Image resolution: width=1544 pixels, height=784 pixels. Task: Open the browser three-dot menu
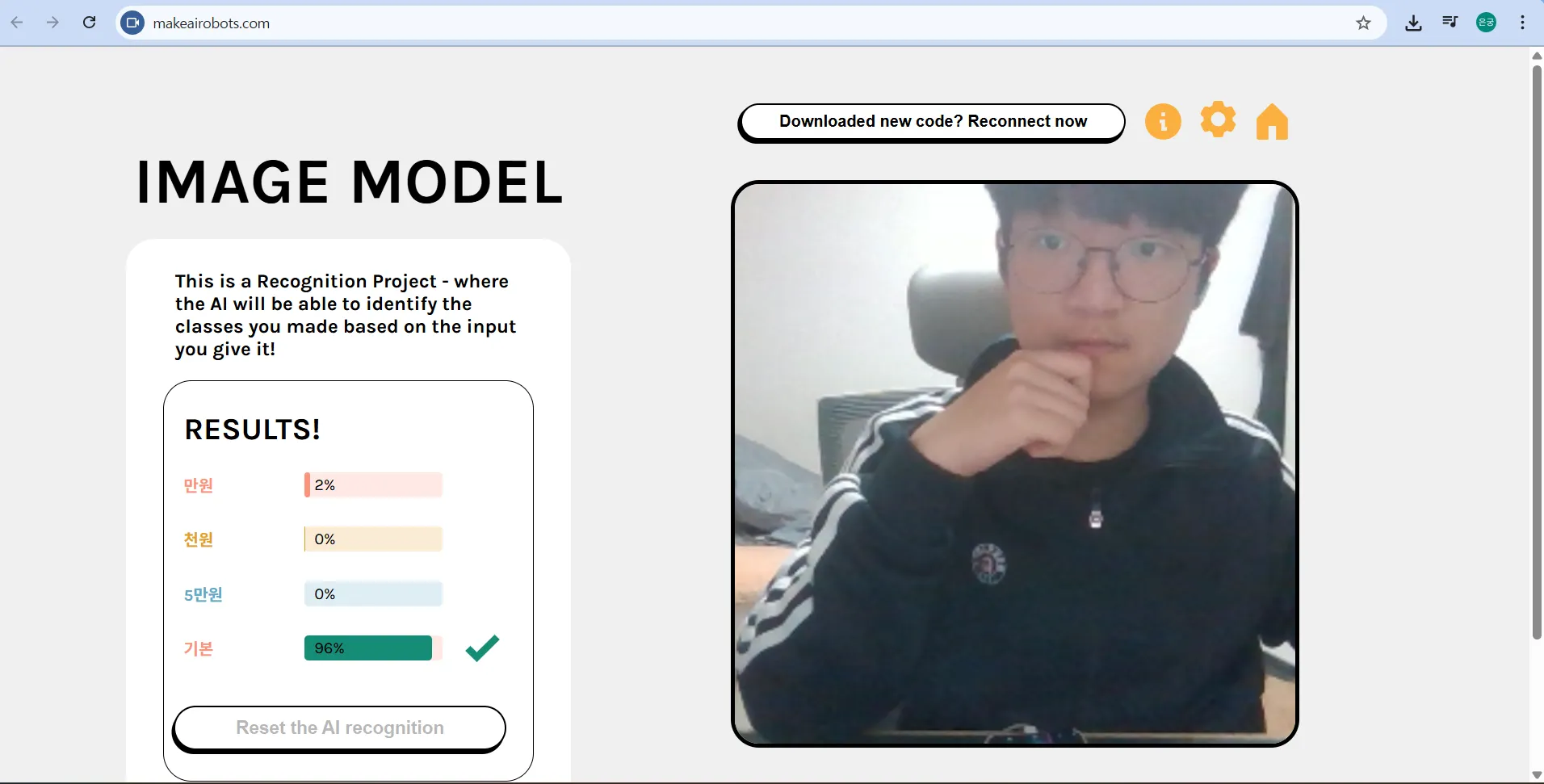tap(1522, 23)
